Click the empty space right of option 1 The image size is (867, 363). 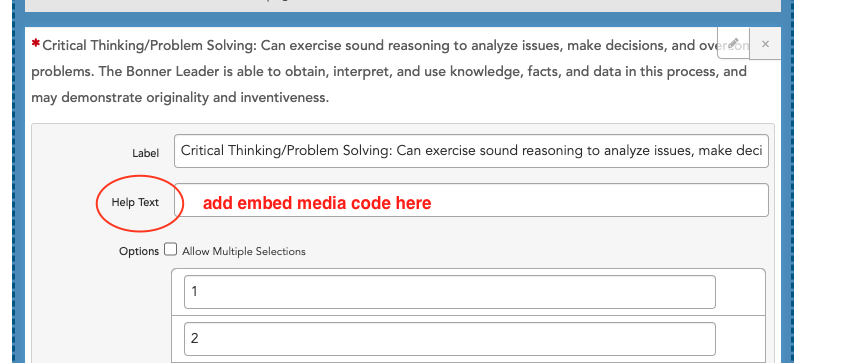[740, 292]
